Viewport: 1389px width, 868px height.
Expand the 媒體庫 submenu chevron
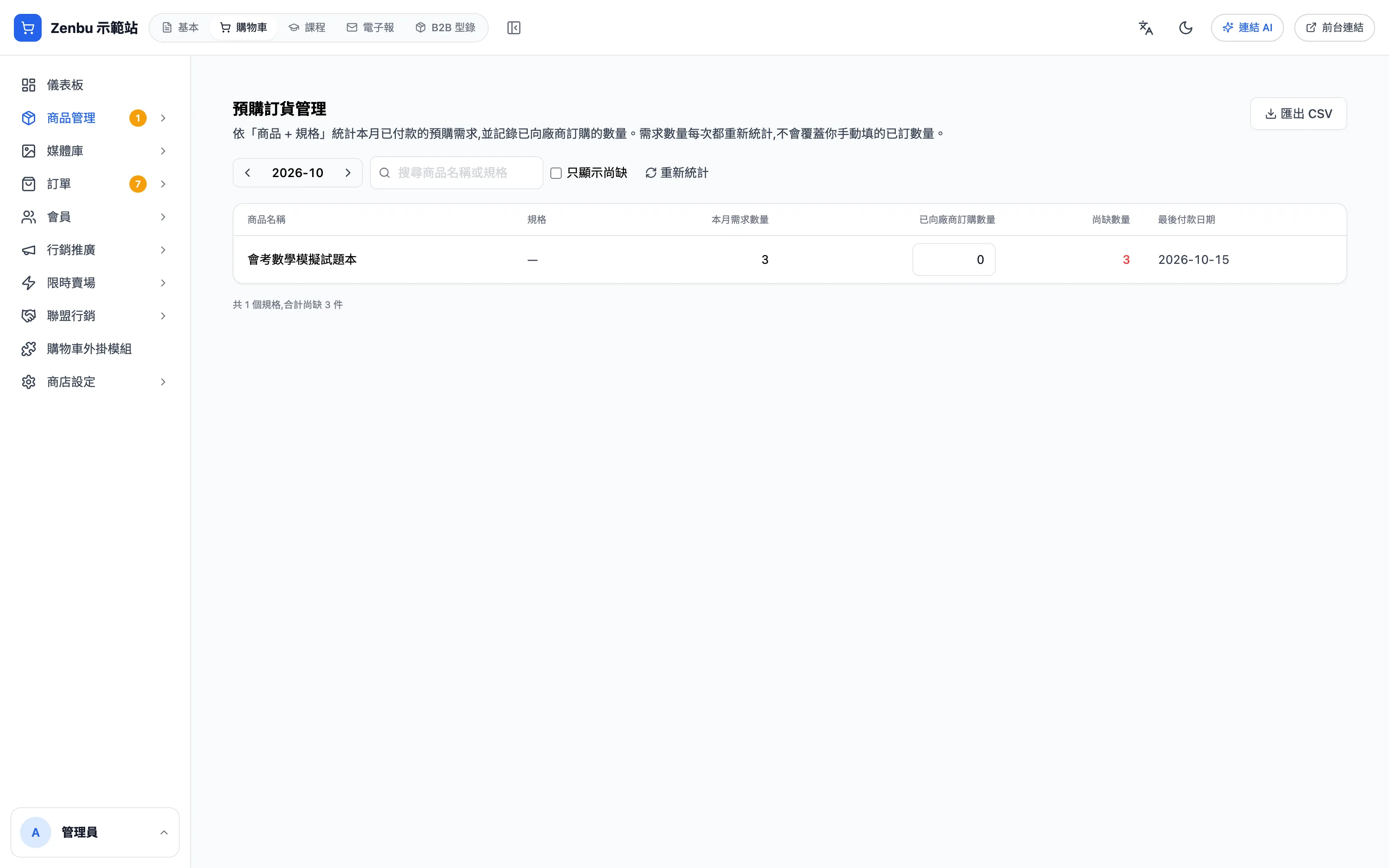[163, 151]
